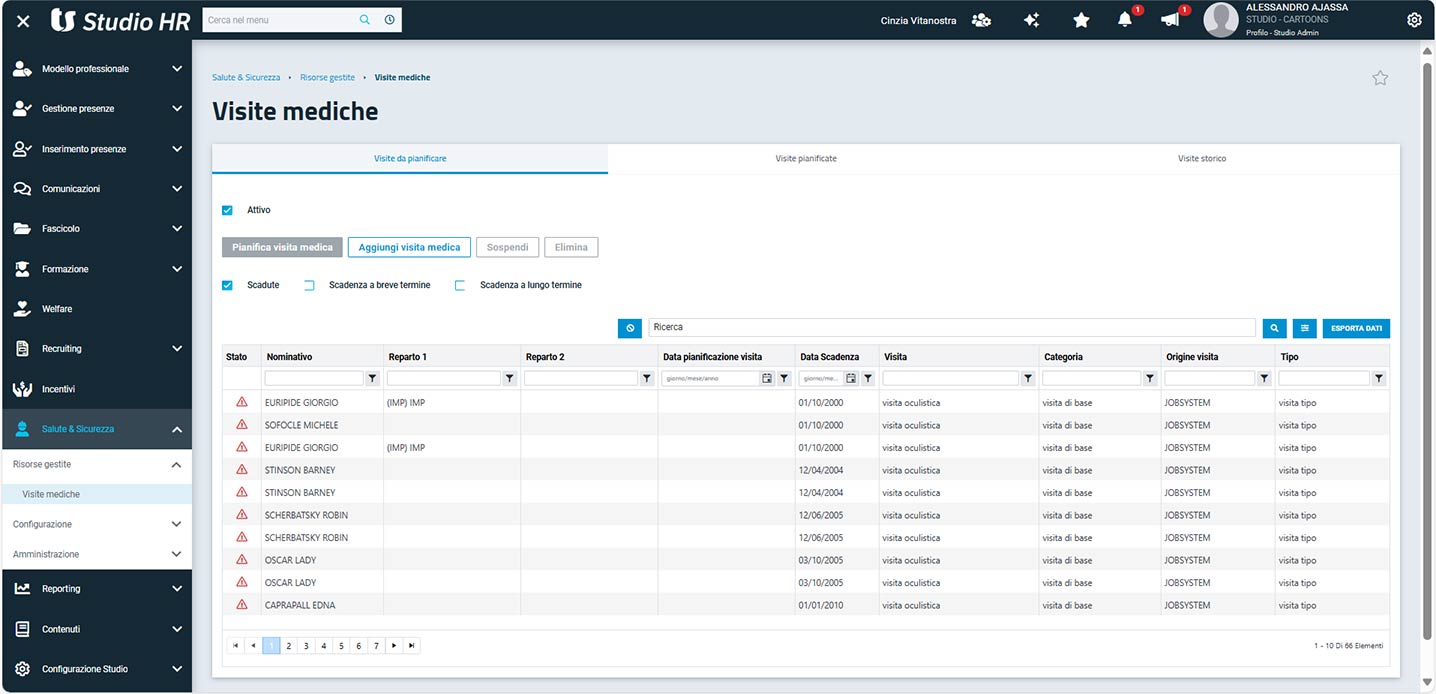This screenshot has height=694, width=1436.
Task: Click the clear filters icon beside Ricerca
Action: (x=630, y=328)
